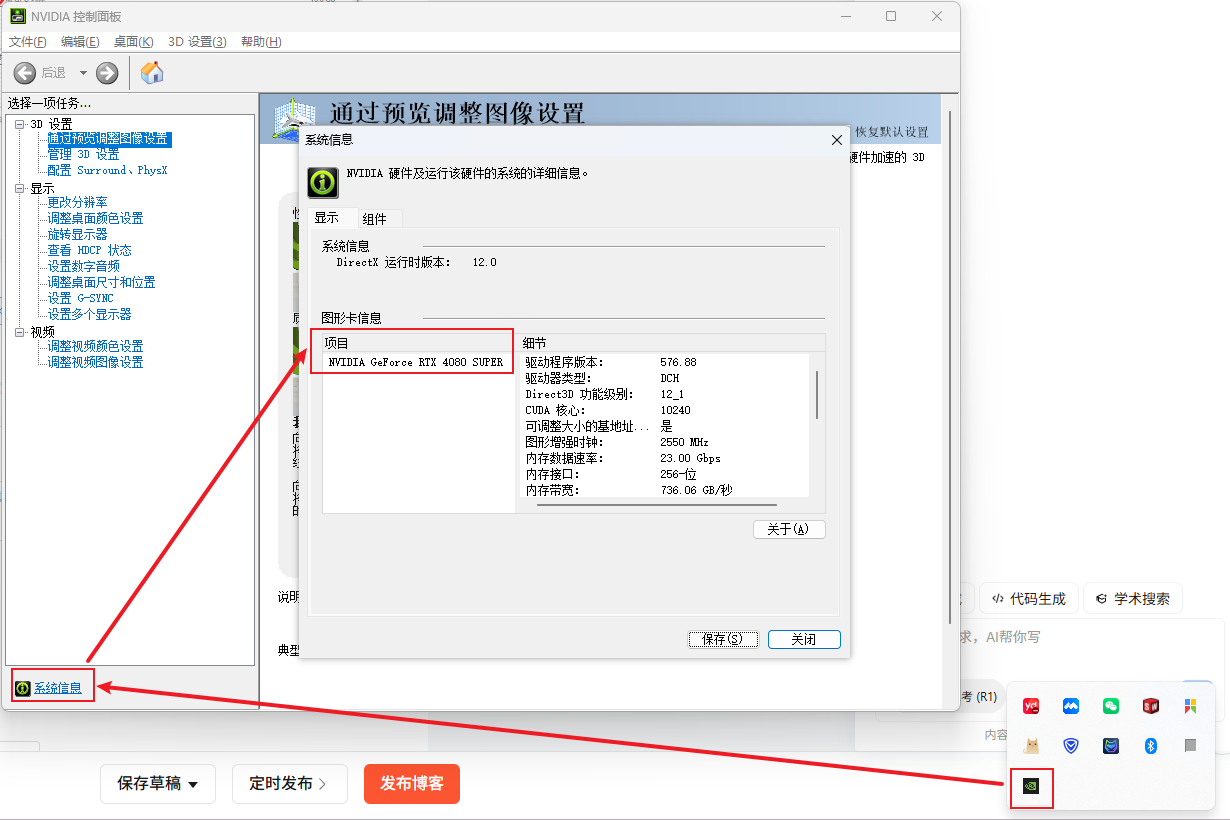The image size is (1230, 820).
Task: Select 管理 3D 设置 in the tree
Action: (x=83, y=155)
